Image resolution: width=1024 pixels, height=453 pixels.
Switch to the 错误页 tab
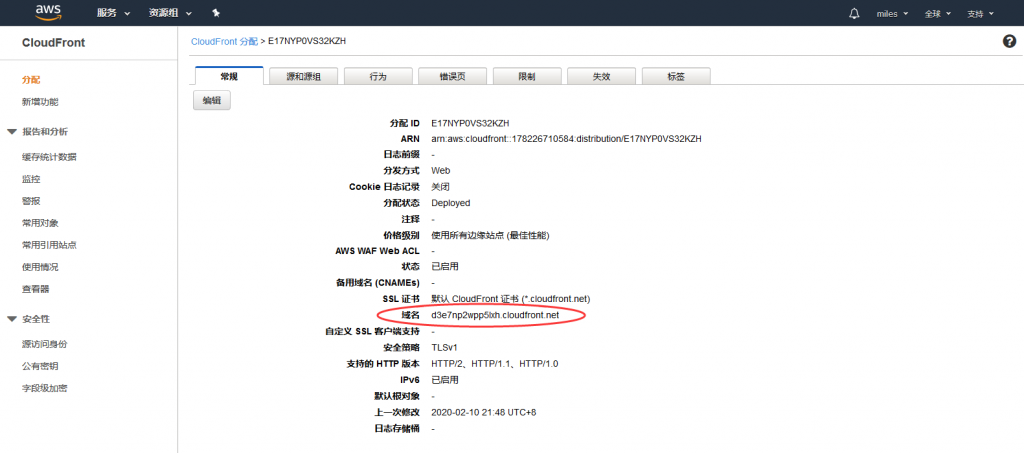pyautogui.click(x=453, y=76)
